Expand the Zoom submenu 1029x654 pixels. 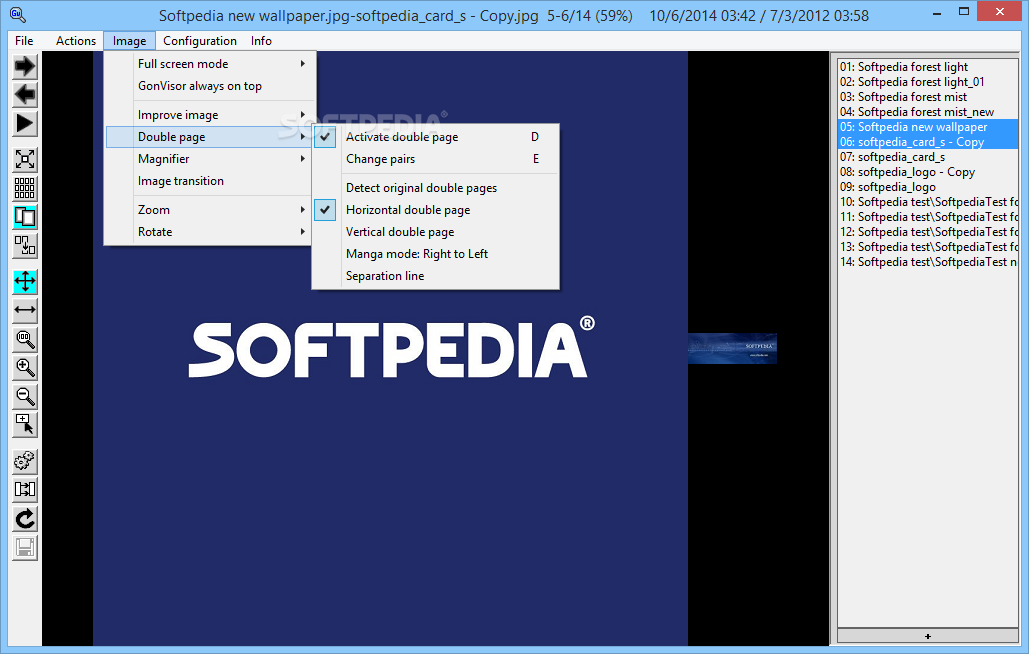(209, 210)
